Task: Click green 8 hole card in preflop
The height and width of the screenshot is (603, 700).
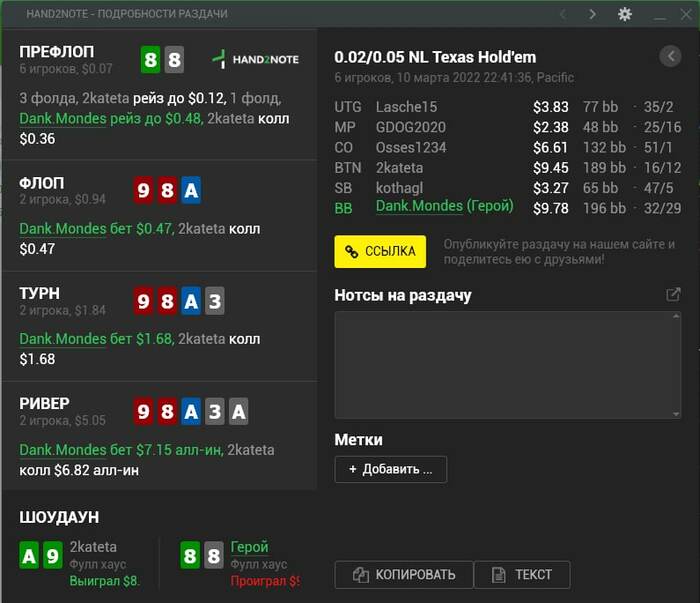Action: tap(150, 59)
